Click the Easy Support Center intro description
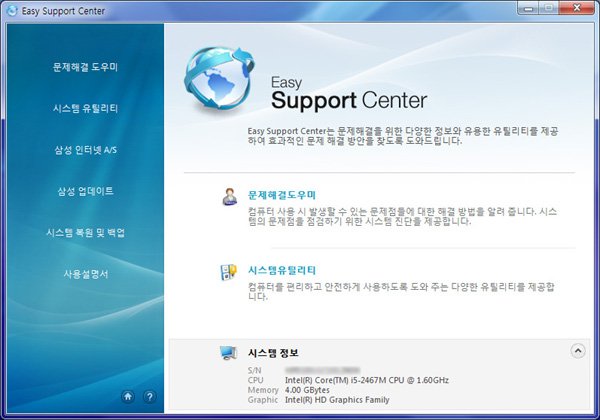The image size is (600, 420). pyautogui.click(x=403, y=136)
